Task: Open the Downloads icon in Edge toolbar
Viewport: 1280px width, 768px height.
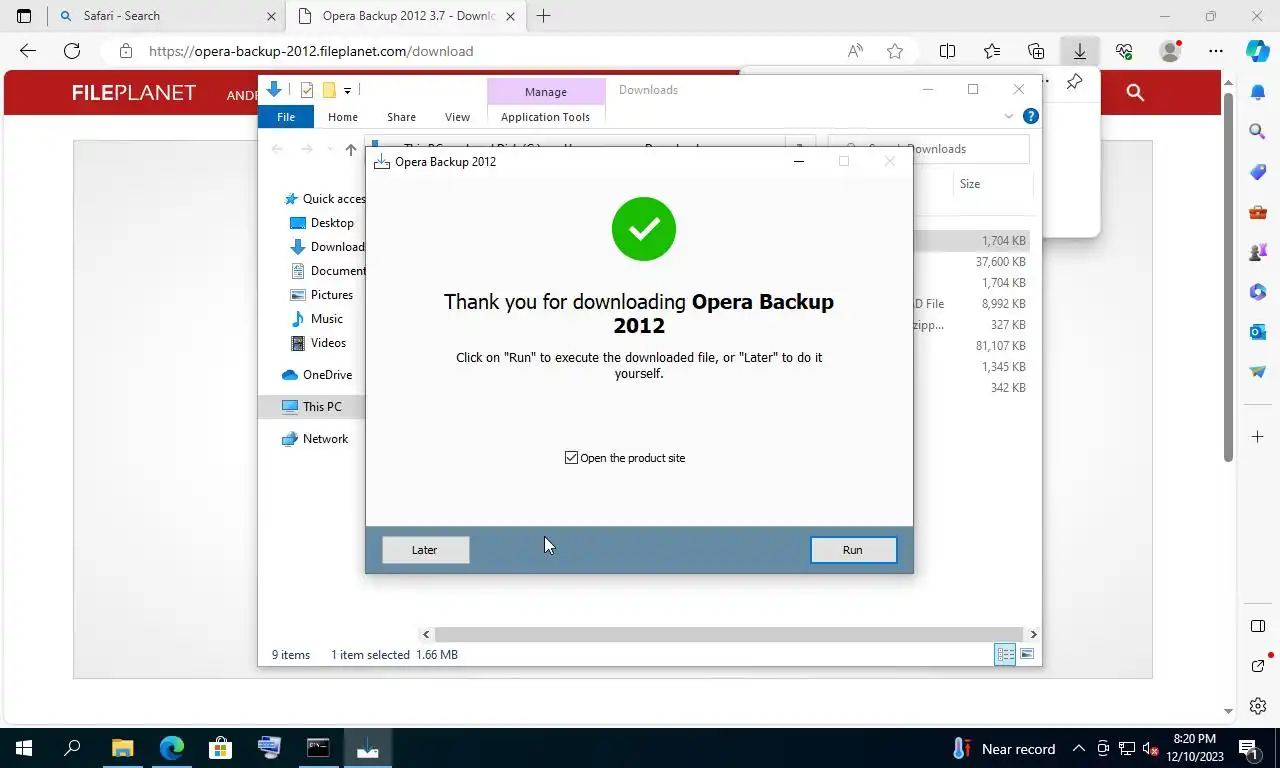Action: pos(1080,51)
